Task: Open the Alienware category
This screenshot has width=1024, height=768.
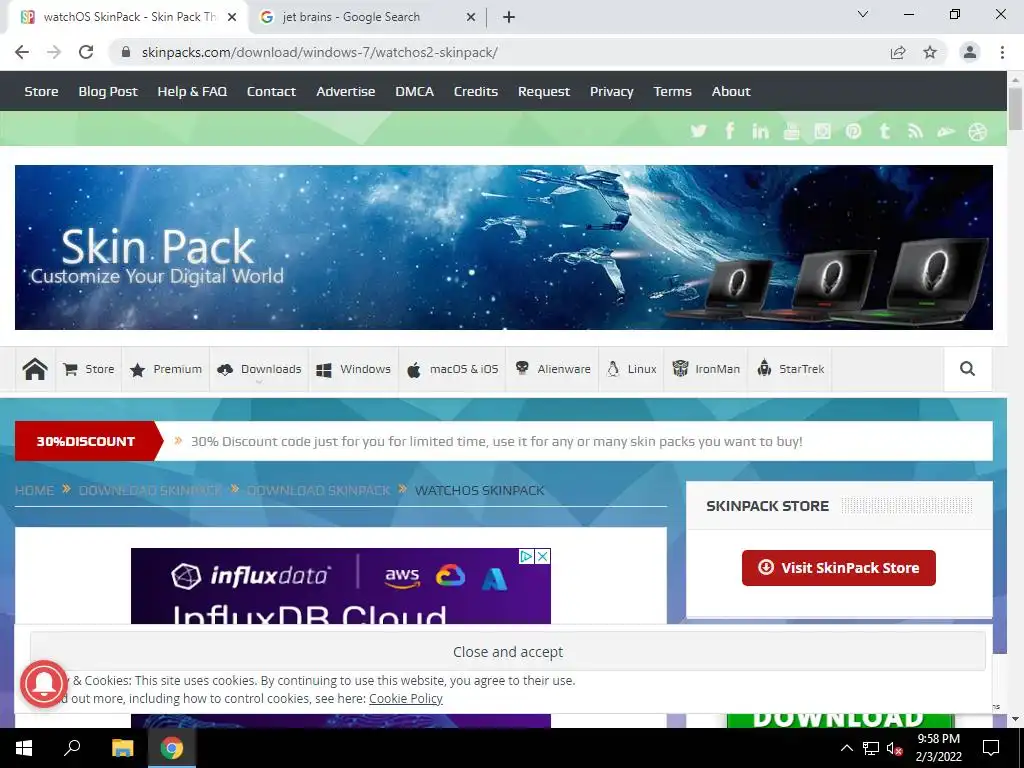Action: (552, 369)
